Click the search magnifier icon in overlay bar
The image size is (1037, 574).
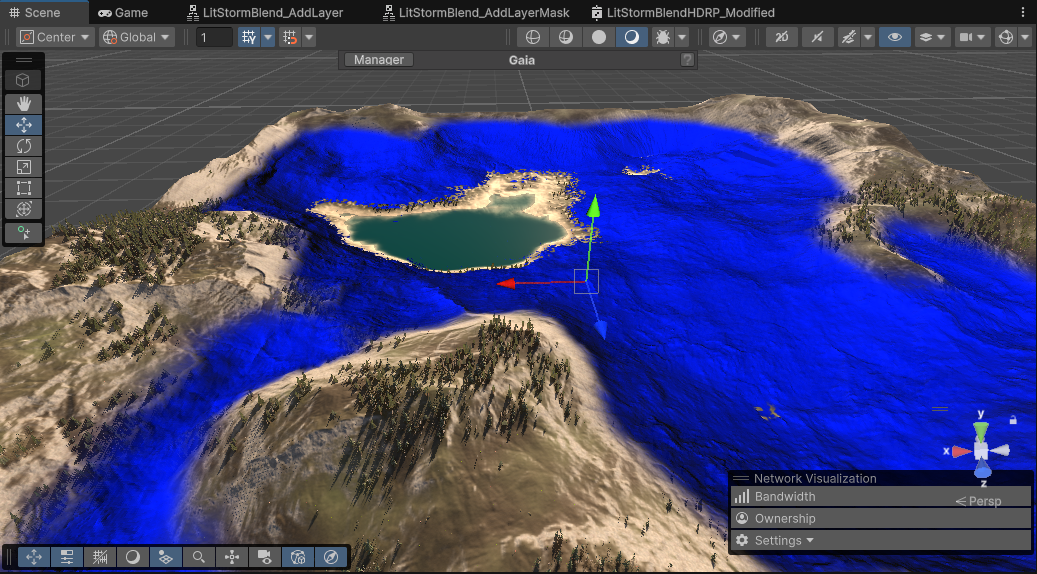[199, 557]
